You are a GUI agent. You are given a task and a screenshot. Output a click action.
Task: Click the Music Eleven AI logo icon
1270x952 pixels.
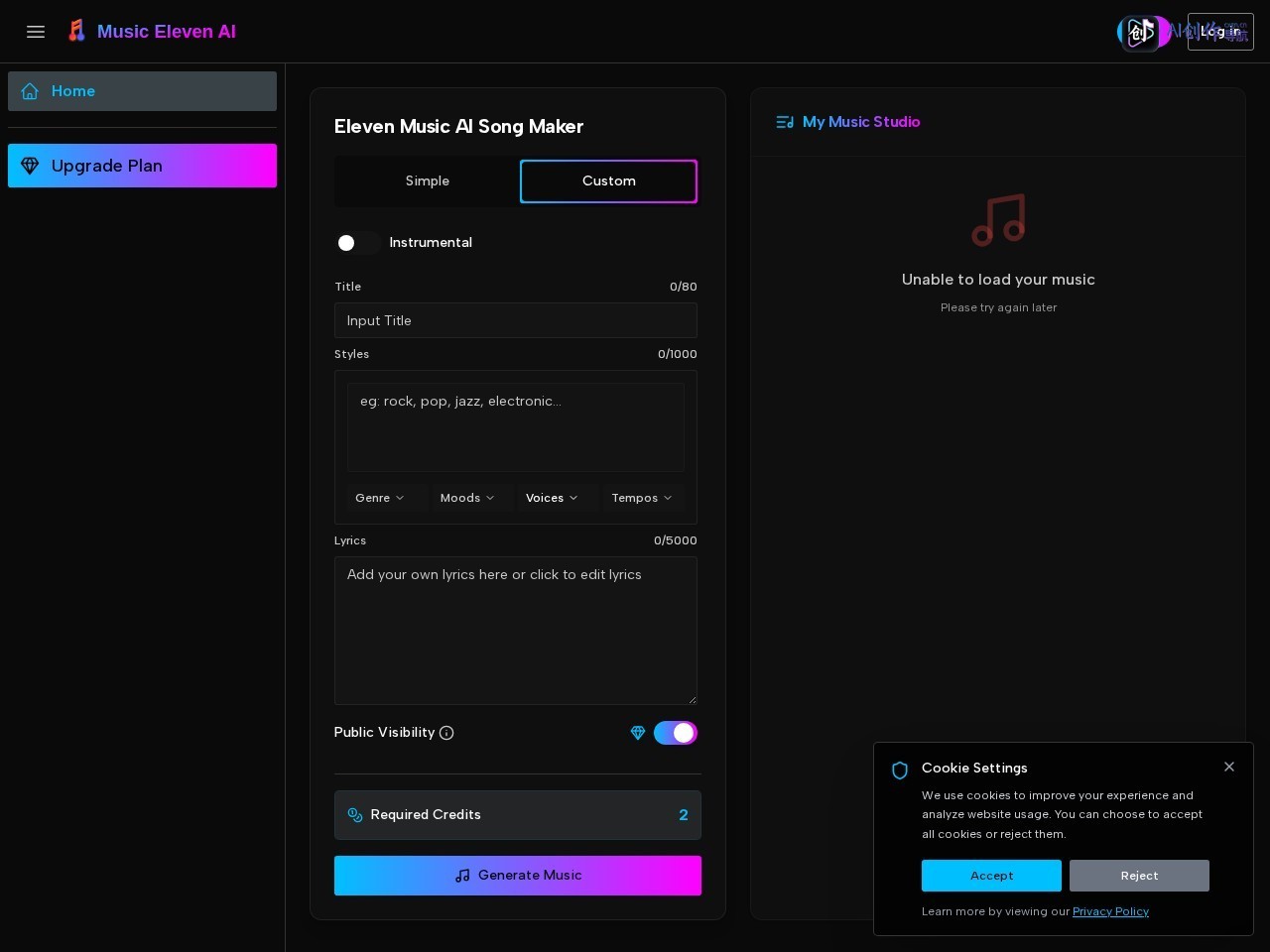click(76, 31)
